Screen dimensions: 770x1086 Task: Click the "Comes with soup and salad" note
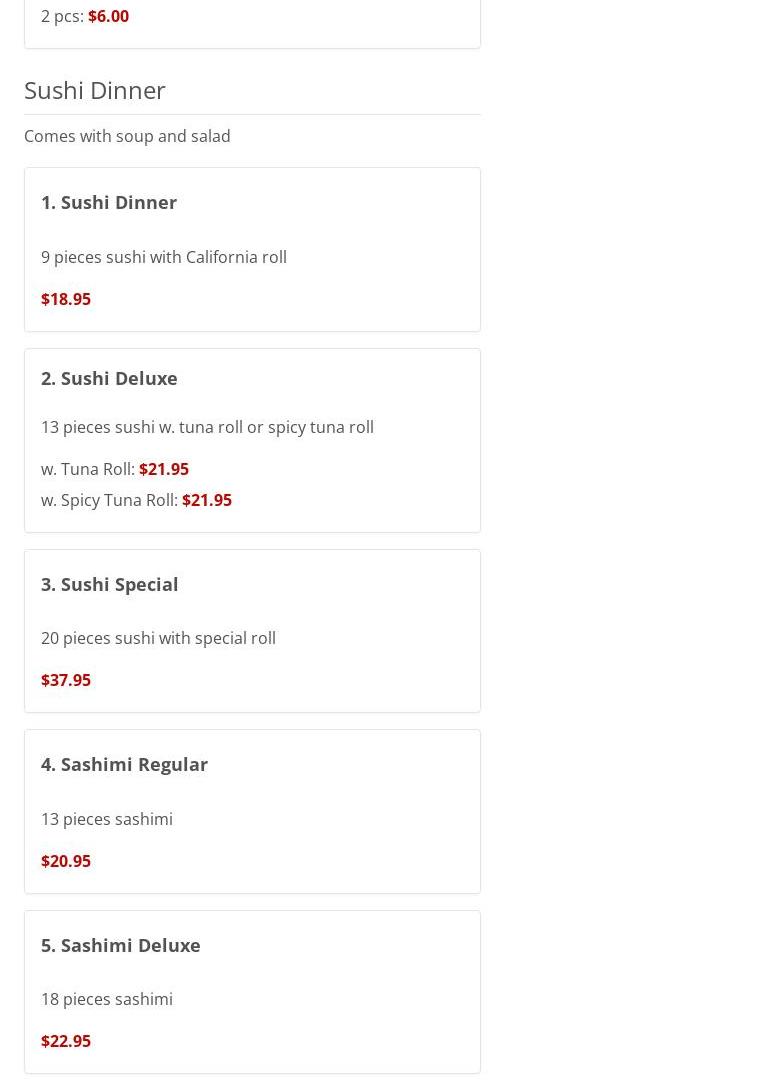[x=127, y=136]
